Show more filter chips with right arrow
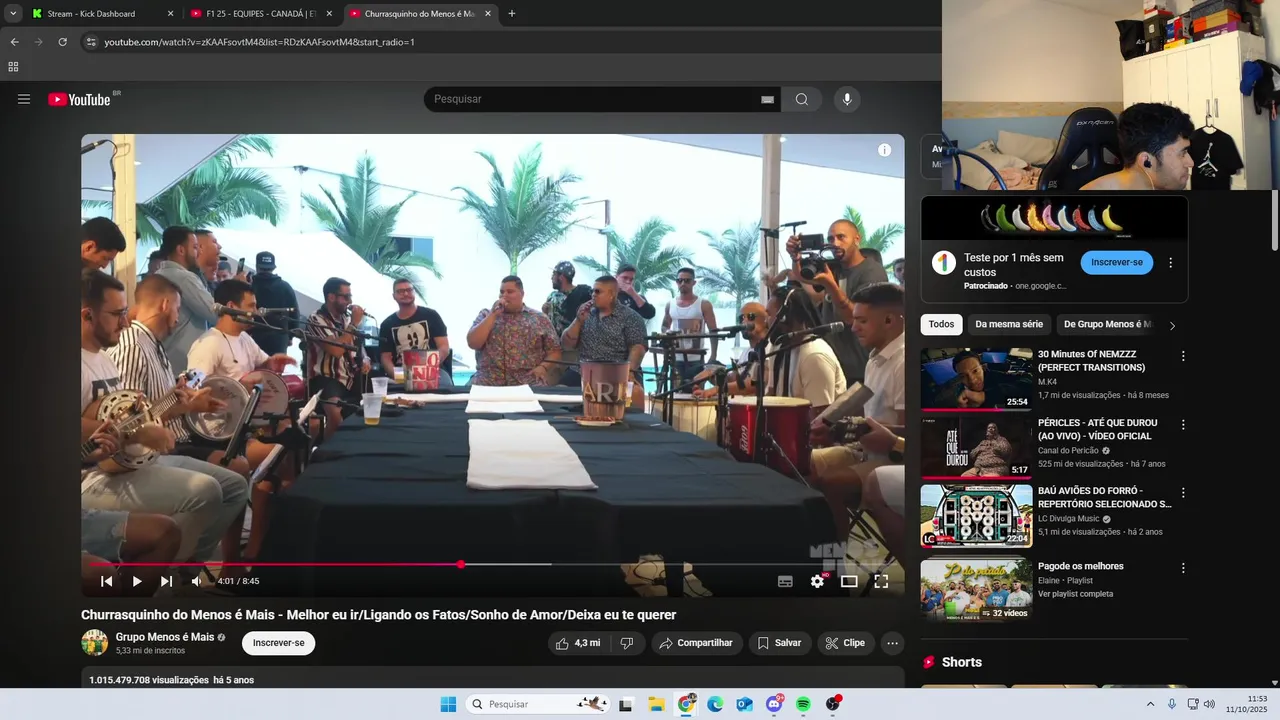The width and height of the screenshot is (1280, 720). 1172,325
